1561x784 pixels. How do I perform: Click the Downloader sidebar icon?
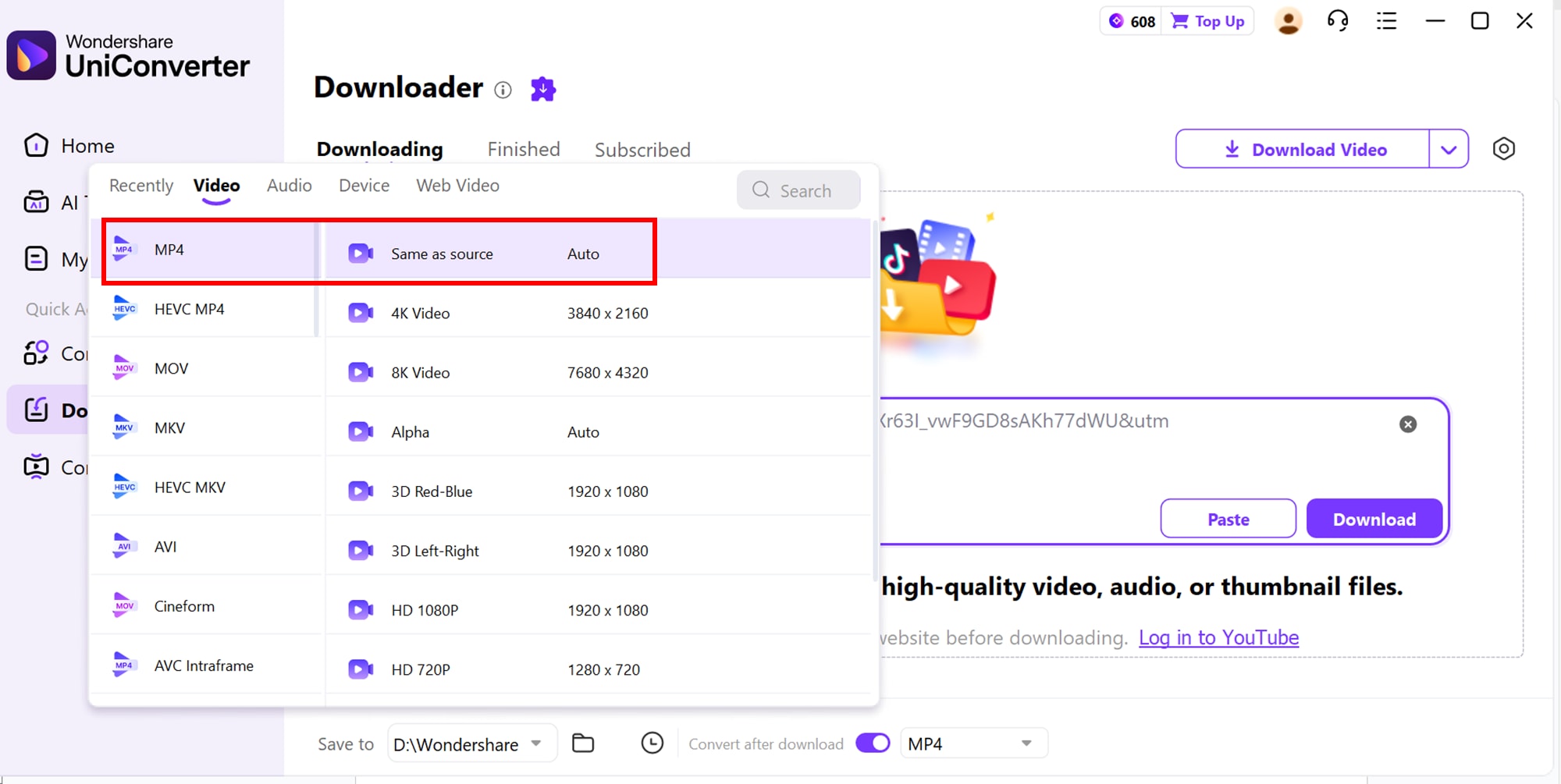tap(36, 410)
